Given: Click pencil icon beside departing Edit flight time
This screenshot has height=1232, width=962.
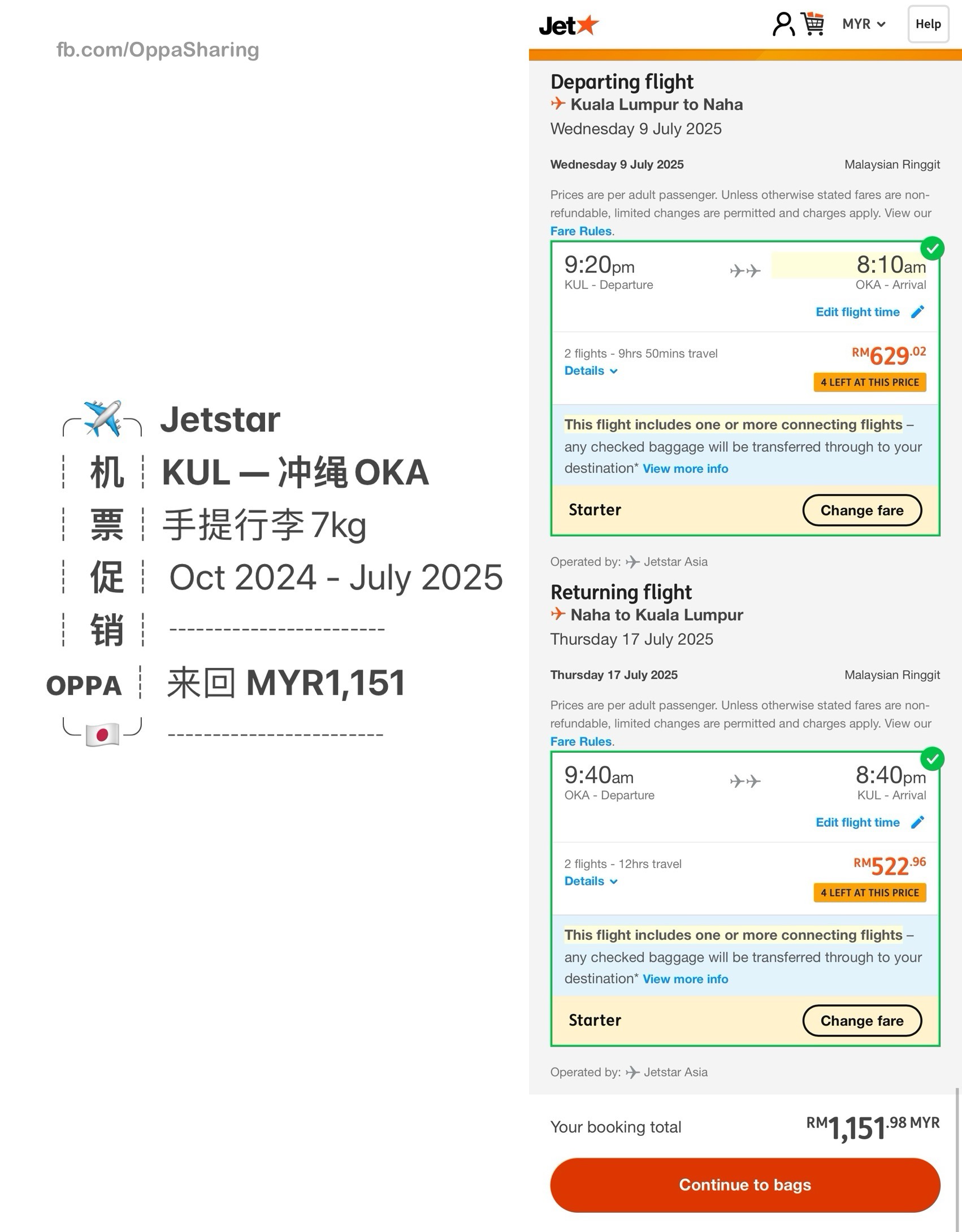Looking at the screenshot, I should click(x=918, y=312).
